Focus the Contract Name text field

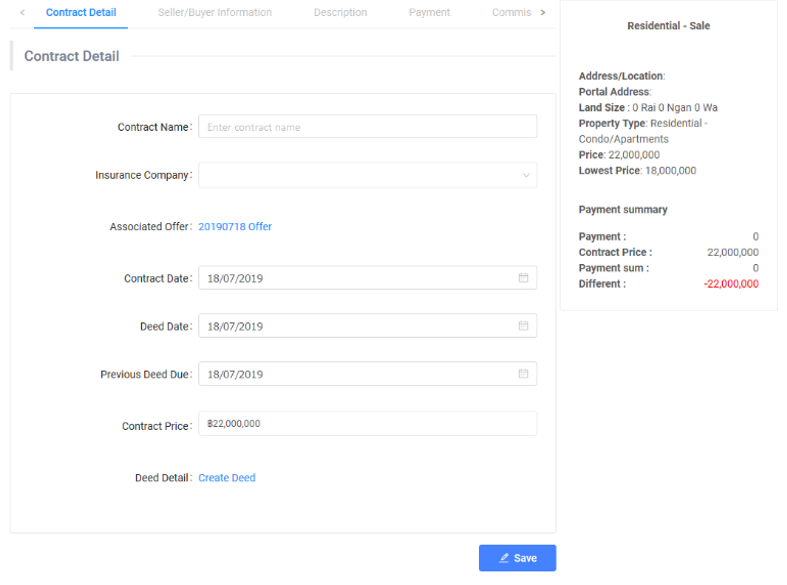(x=367, y=127)
